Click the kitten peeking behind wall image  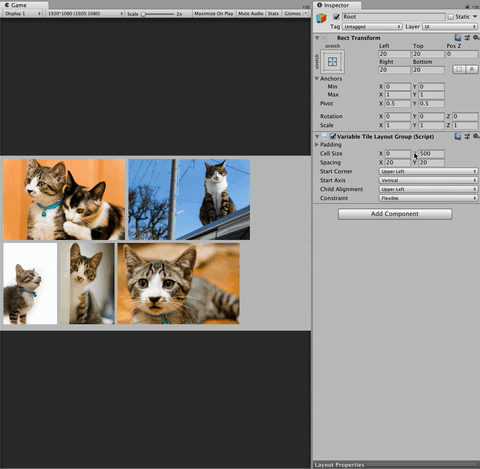click(x=87, y=283)
